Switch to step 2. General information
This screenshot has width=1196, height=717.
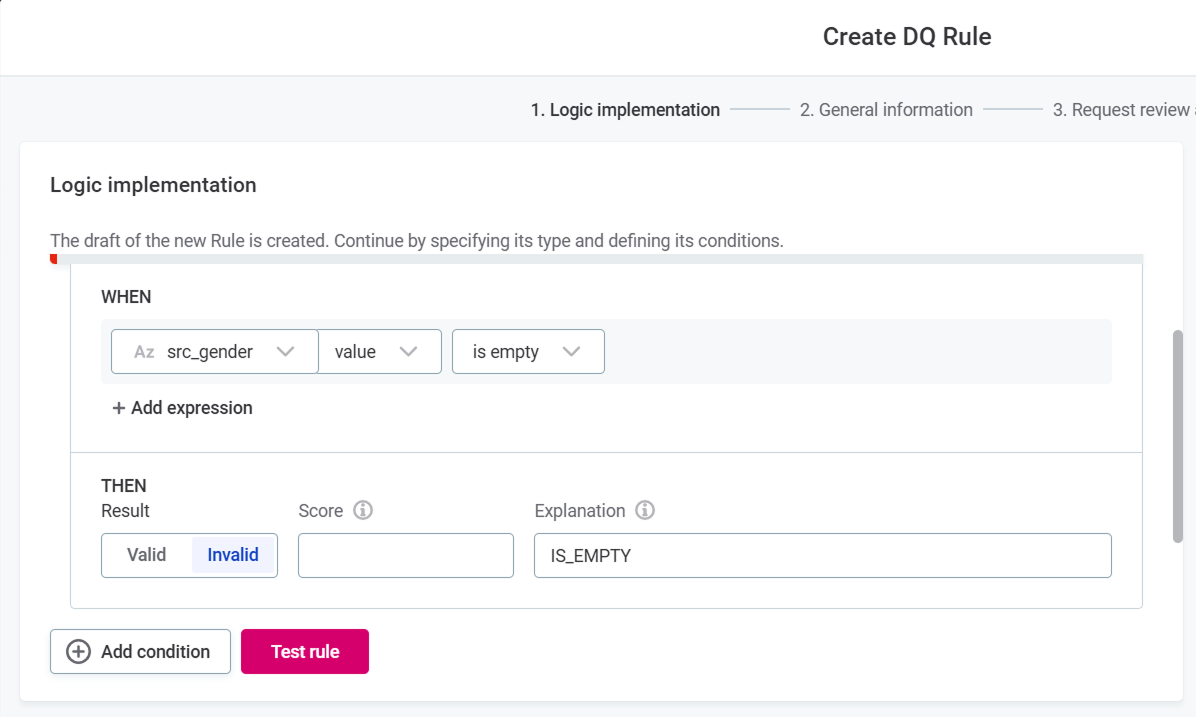click(886, 110)
